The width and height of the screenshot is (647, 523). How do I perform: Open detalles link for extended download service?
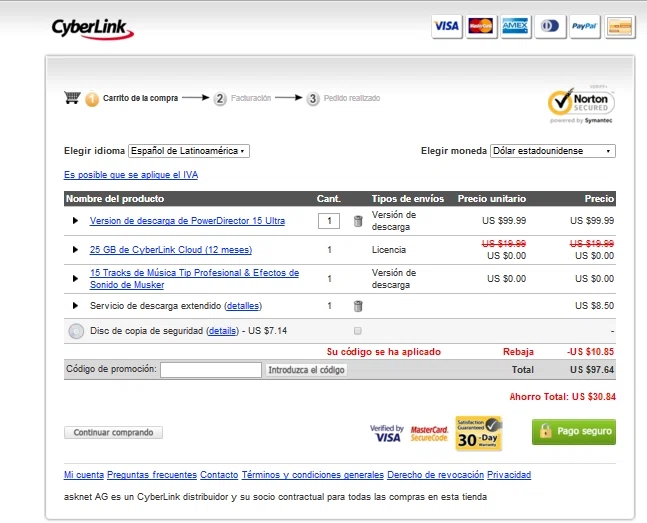[x=243, y=306]
